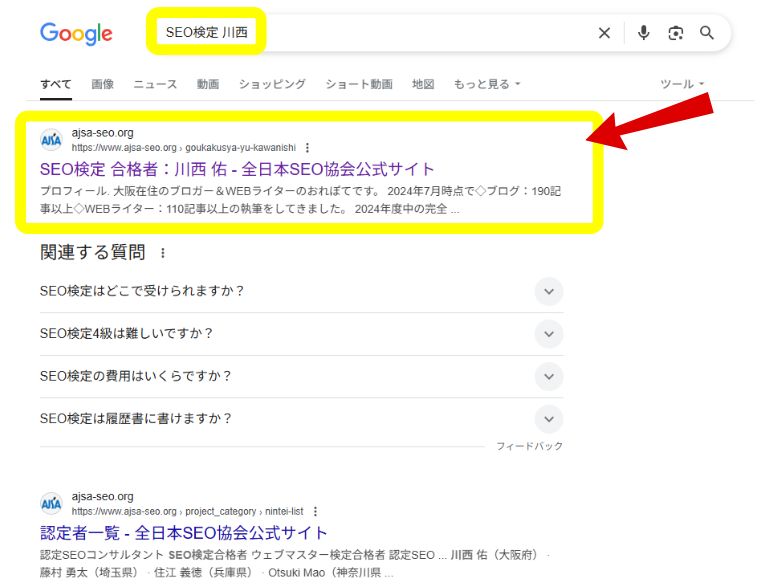This screenshot has height=585, width=780.
Task: Switch to the 動画 tab
Action: point(208,84)
